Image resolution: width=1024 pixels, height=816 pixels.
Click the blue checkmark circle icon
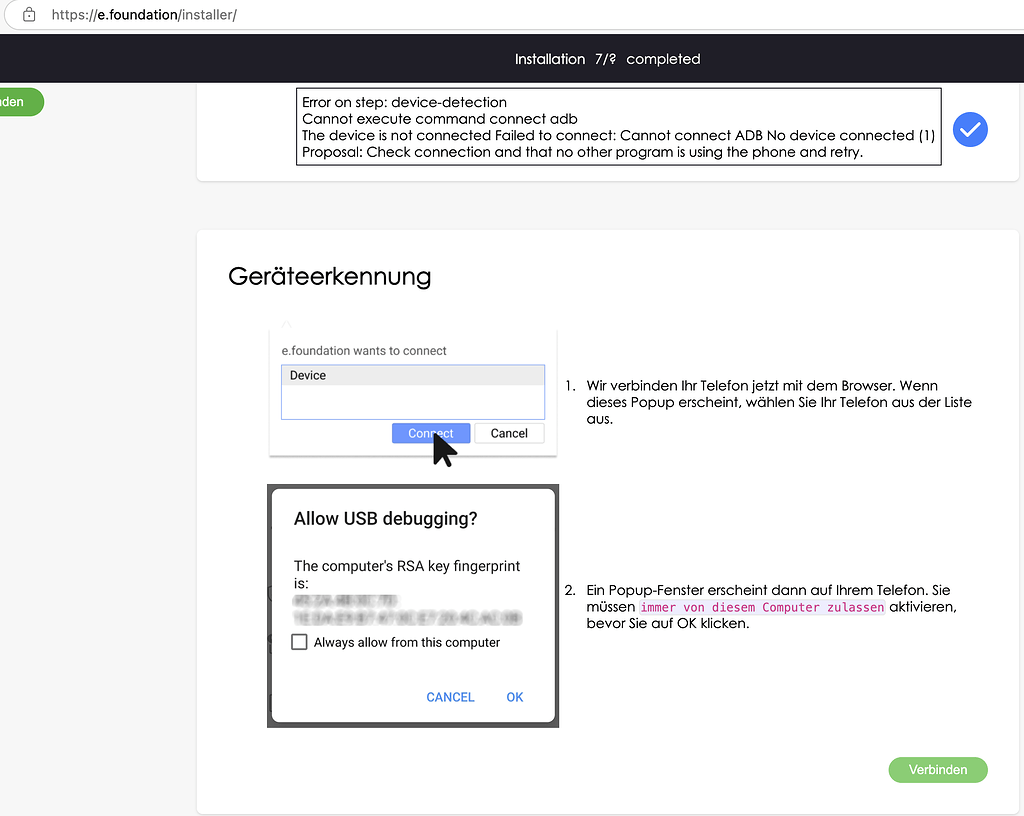pyautogui.click(x=970, y=129)
